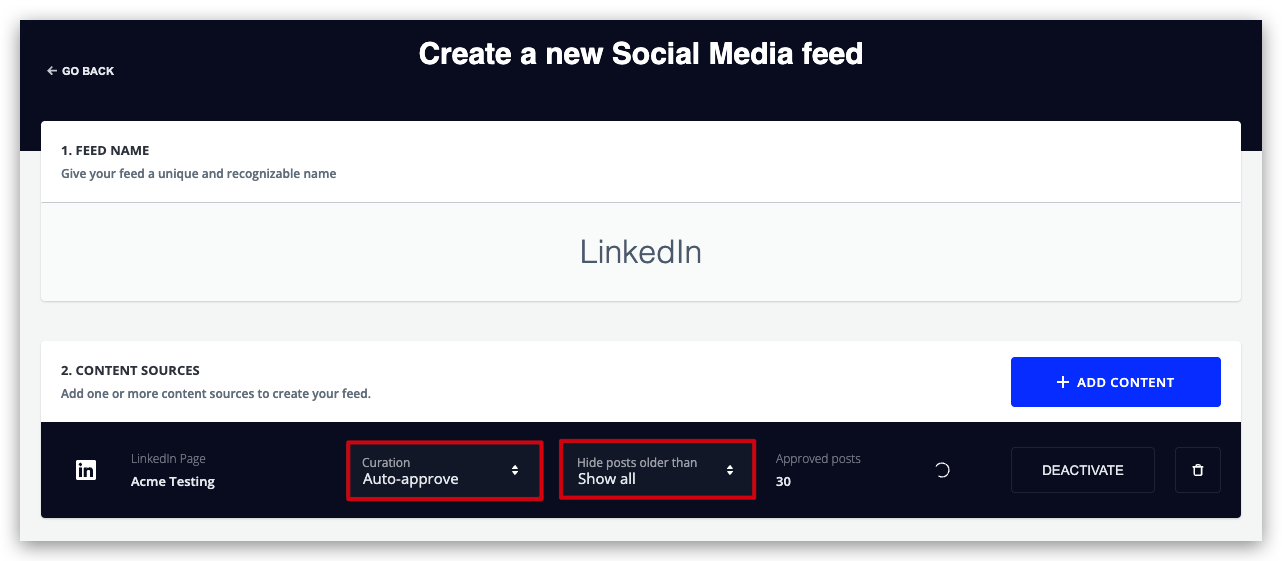Click the ADD CONTENT button
Screen dimensions: 1282x561
pos(1116,382)
